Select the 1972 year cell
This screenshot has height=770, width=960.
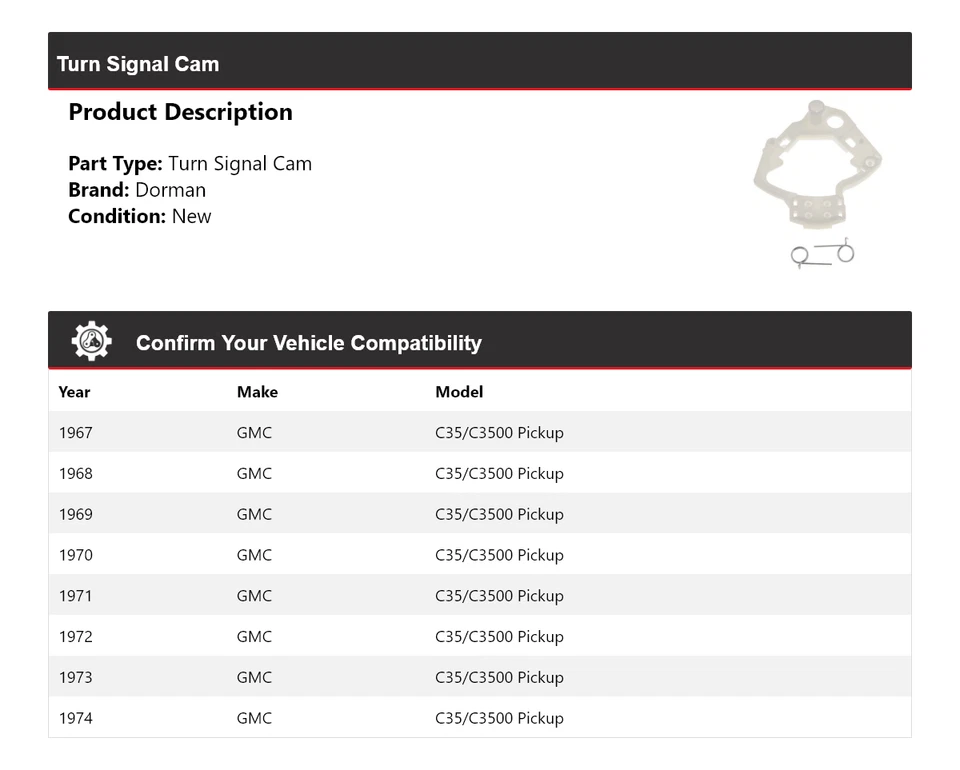click(x=75, y=637)
